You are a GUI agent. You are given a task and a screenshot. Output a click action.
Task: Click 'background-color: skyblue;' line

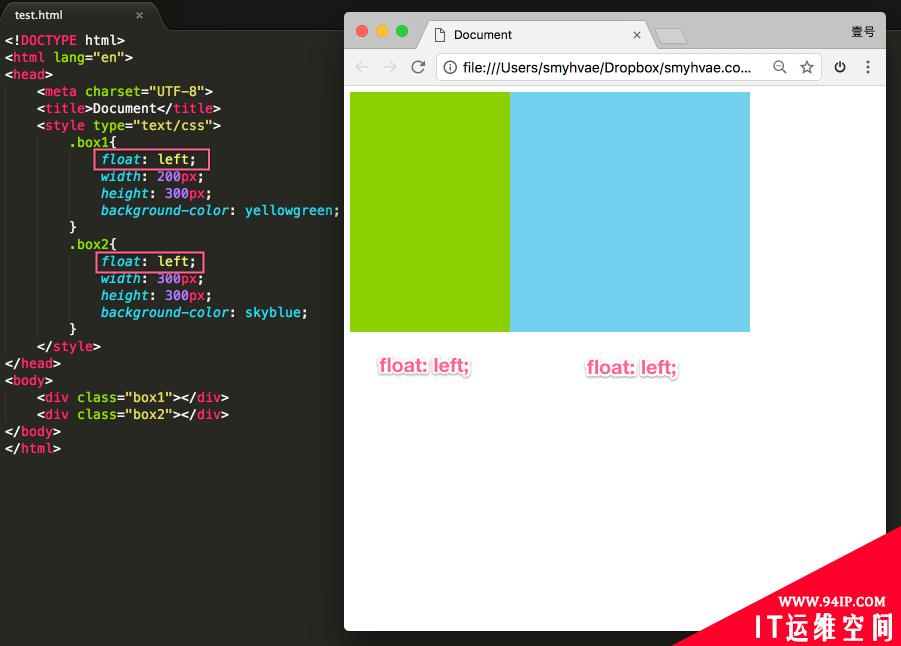pyautogui.click(x=204, y=313)
